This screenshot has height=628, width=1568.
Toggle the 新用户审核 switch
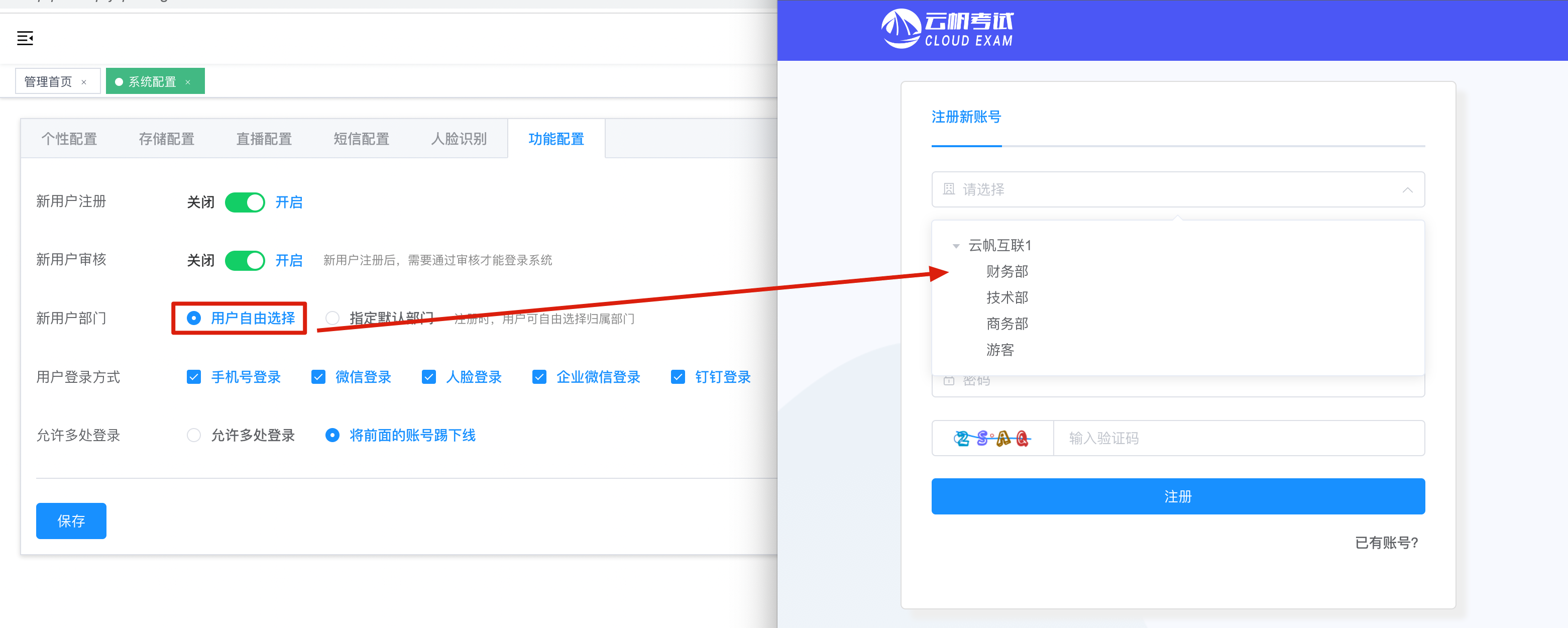point(245,261)
